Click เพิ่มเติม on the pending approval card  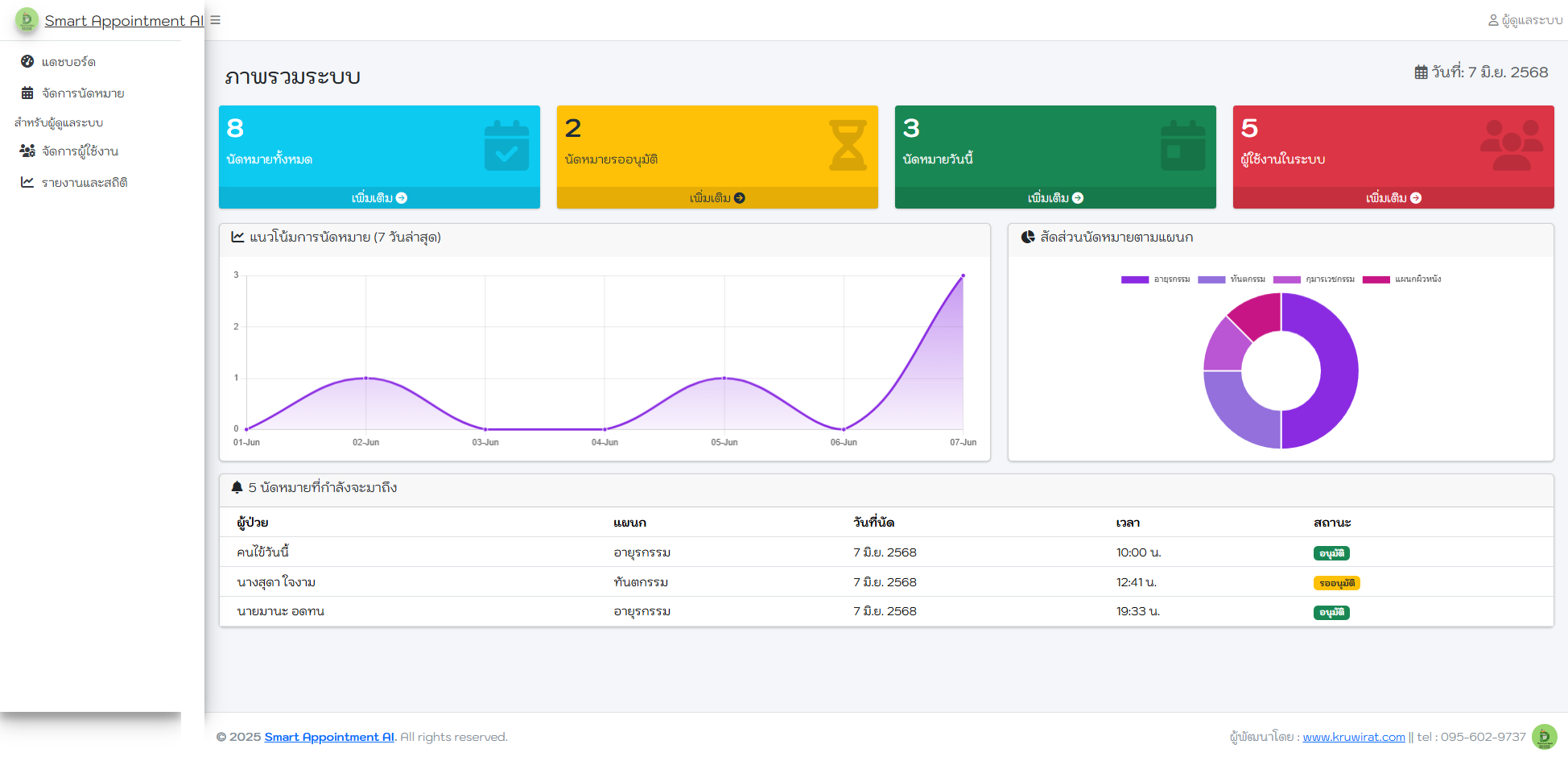tap(717, 198)
